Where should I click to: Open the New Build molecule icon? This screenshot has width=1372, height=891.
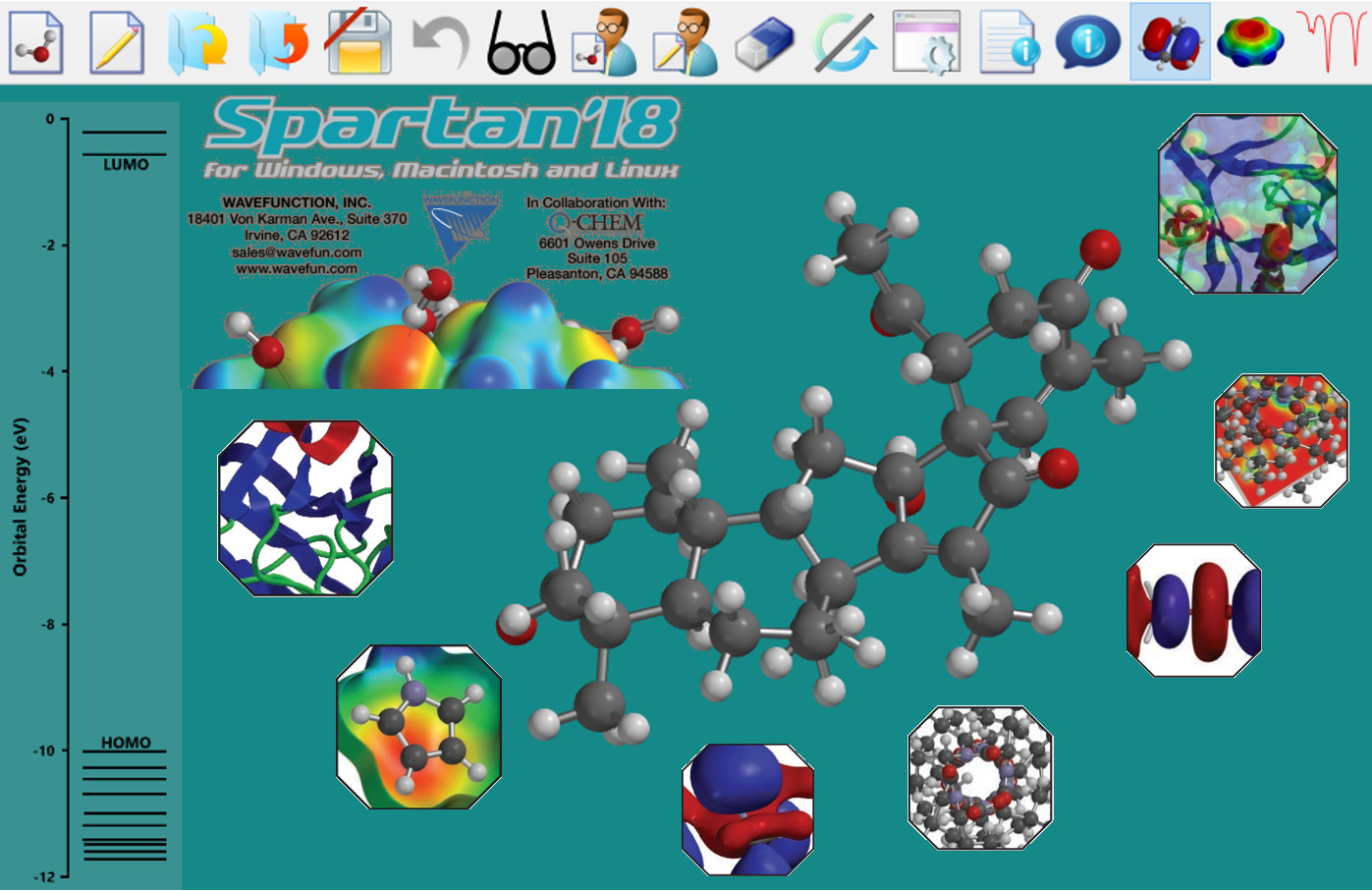point(36,42)
